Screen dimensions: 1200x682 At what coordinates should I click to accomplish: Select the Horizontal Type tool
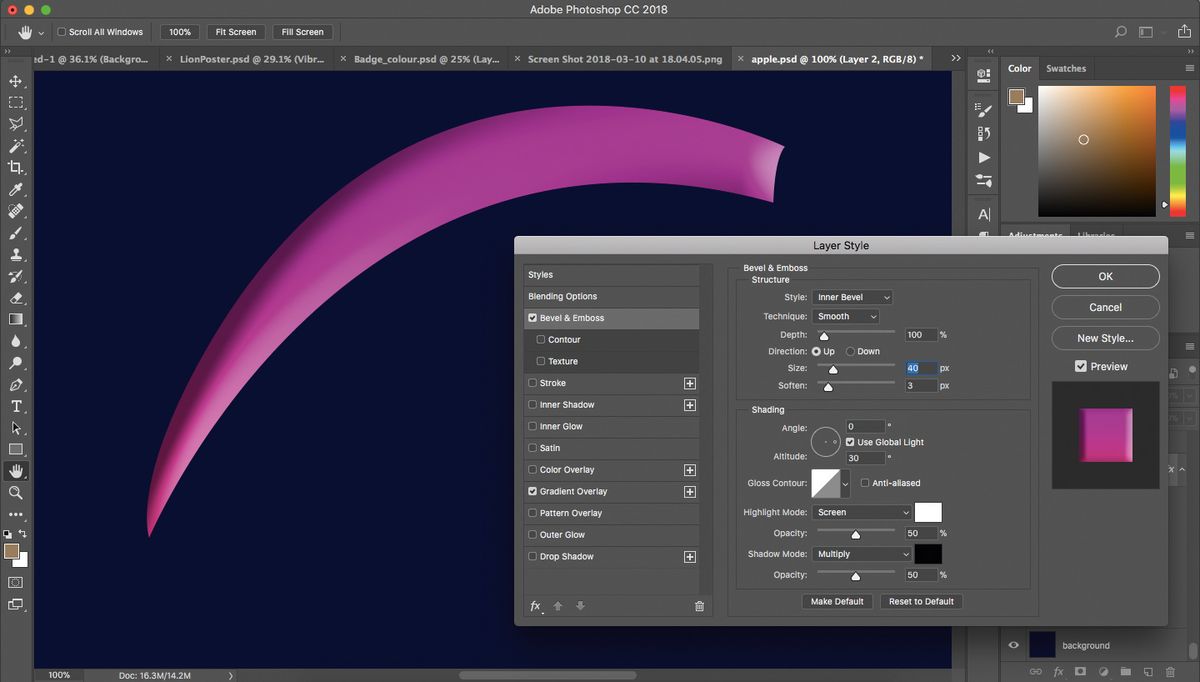[x=15, y=406]
